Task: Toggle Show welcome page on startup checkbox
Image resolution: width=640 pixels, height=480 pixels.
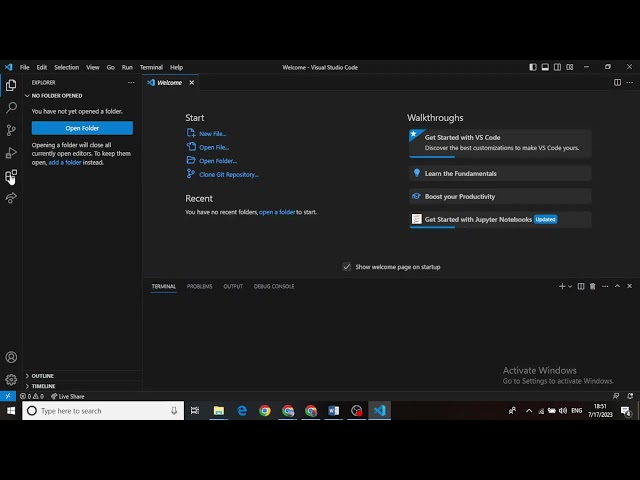Action: 347,267
